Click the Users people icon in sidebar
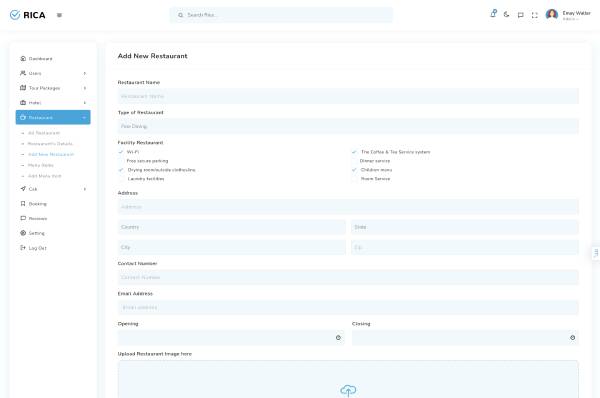 23,73
